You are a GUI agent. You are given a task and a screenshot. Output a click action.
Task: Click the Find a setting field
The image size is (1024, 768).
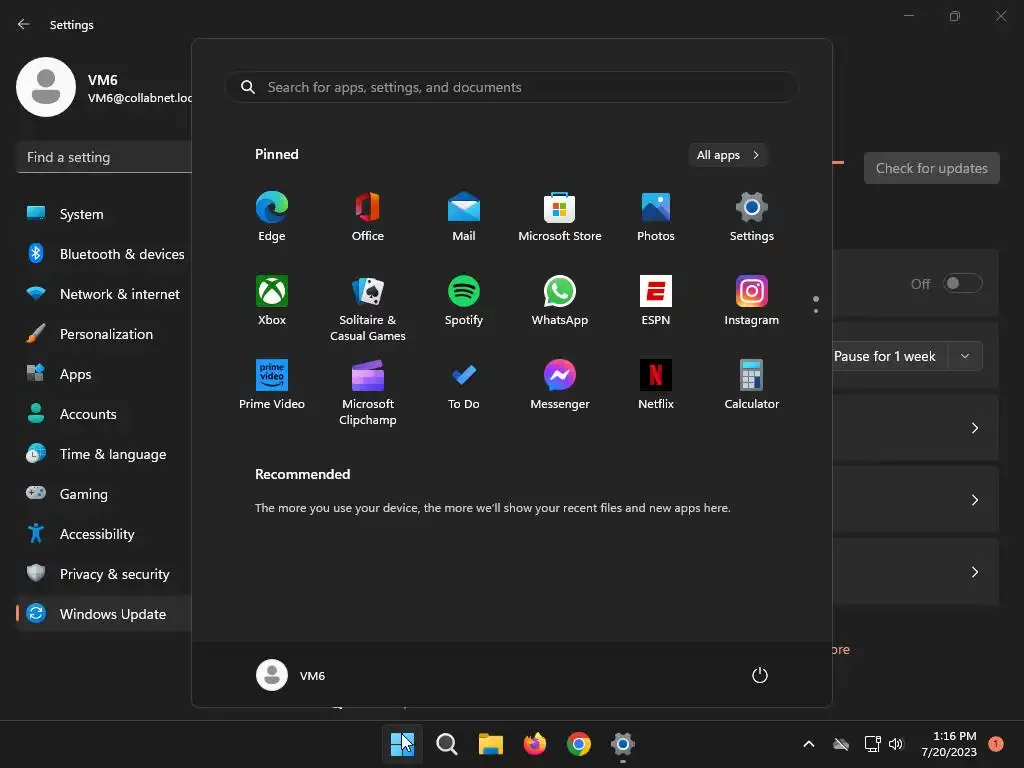(104, 157)
